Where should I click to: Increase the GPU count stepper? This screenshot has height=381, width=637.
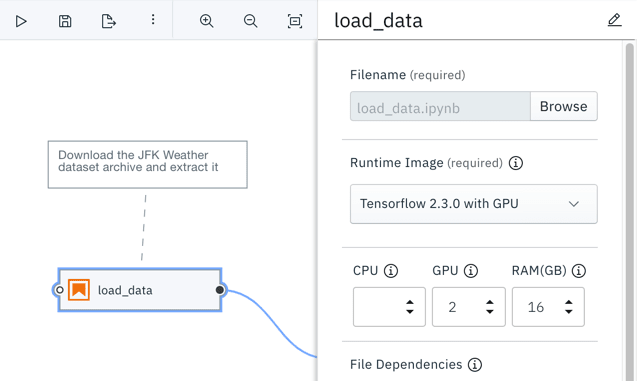click(x=490, y=303)
